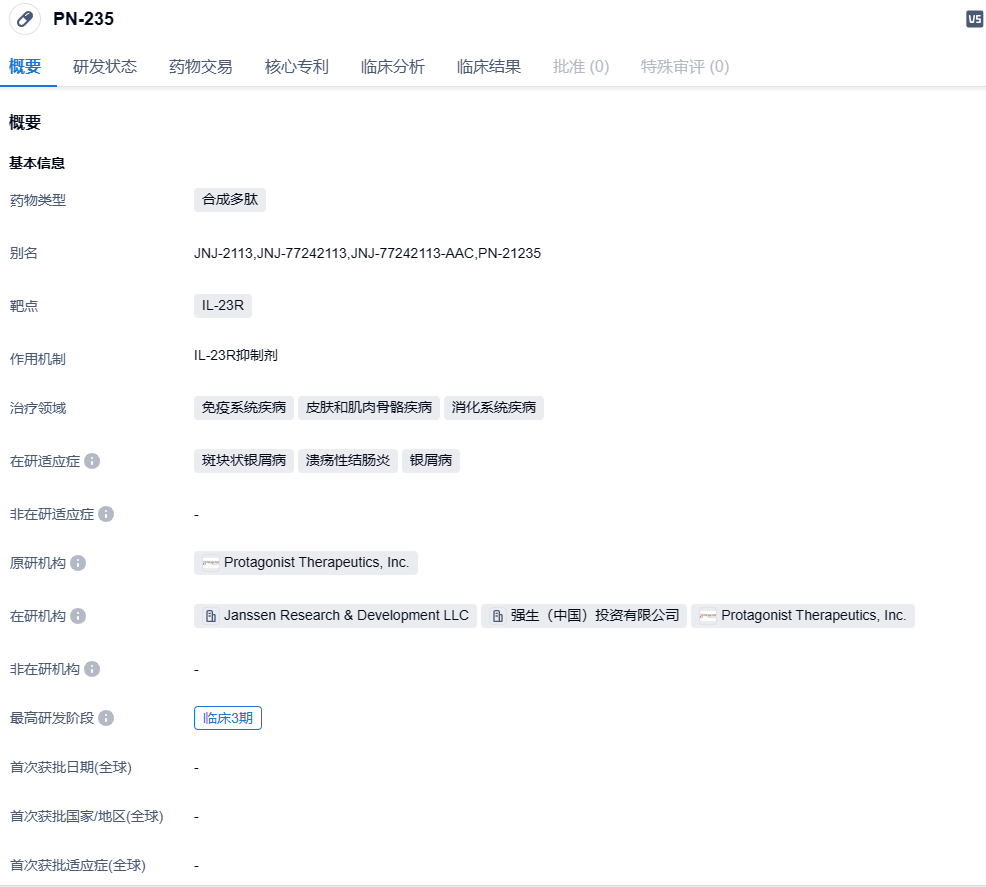
Task: Click info icon next to 非在研适应症
Action: coord(106,514)
